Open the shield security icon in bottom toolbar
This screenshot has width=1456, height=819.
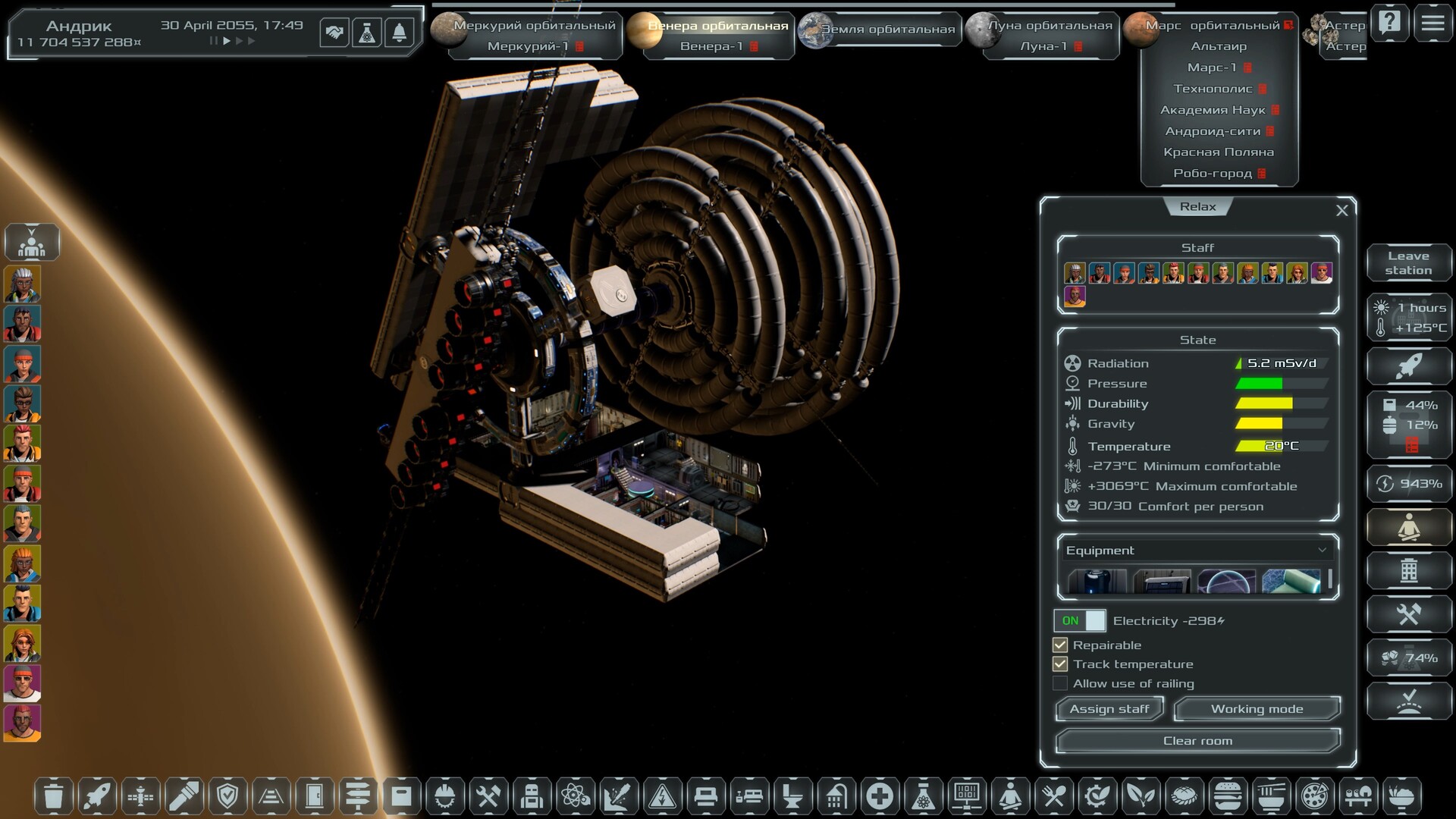pyautogui.click(x=226, y=796)
